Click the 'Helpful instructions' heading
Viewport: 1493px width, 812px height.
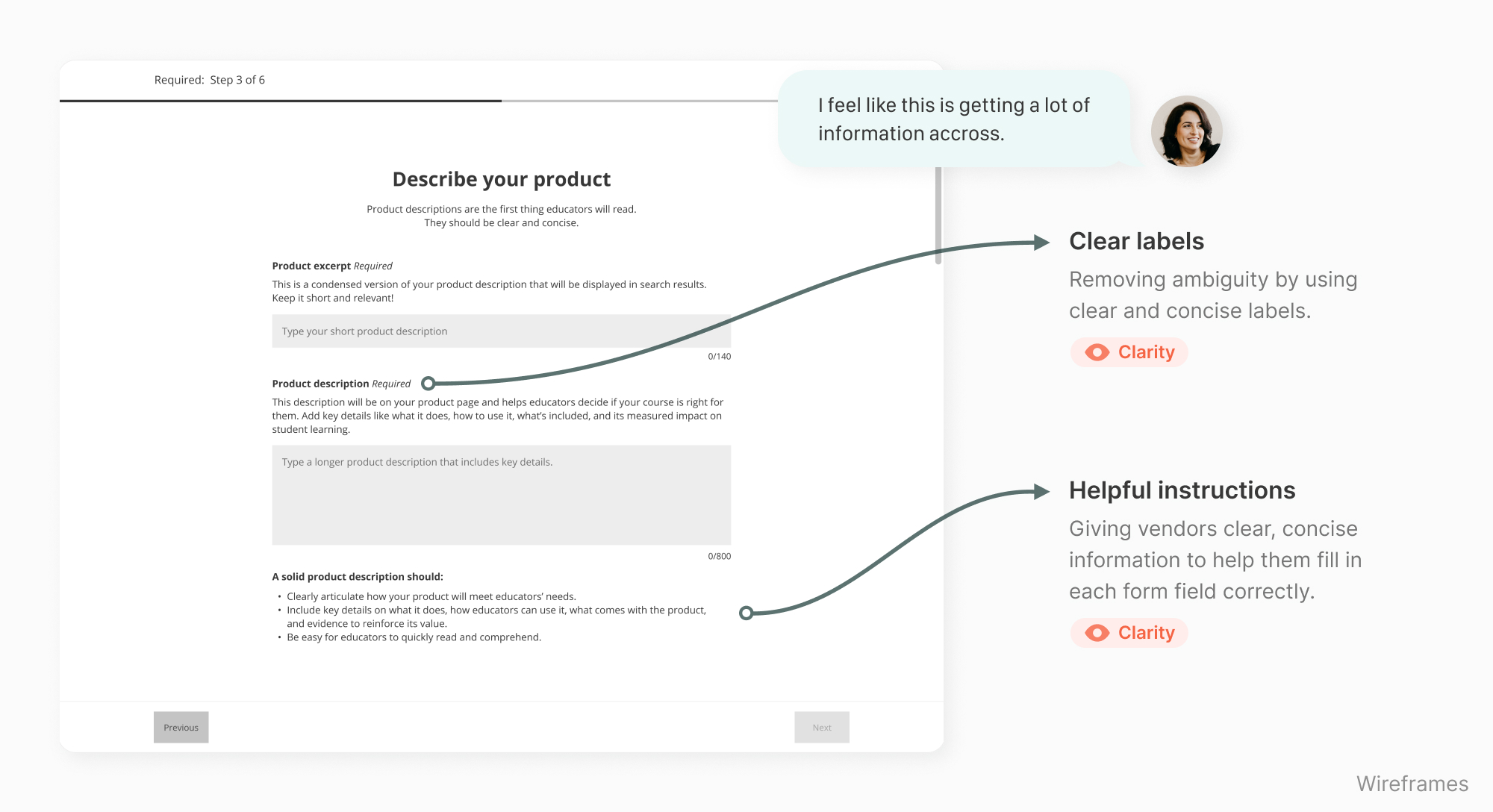coord(1182,490)
